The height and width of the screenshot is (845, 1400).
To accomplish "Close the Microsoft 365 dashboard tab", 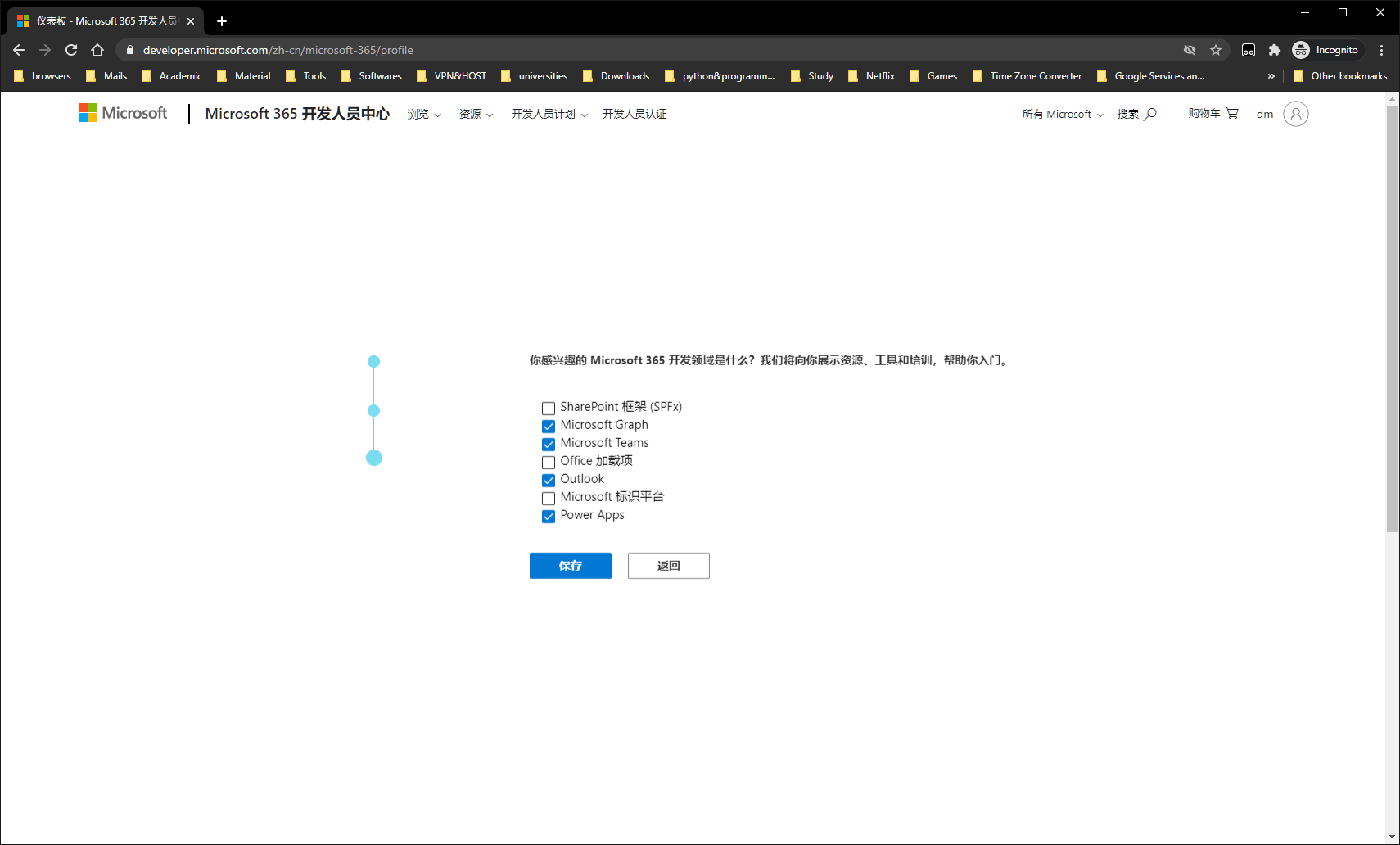I will [191, 21].
